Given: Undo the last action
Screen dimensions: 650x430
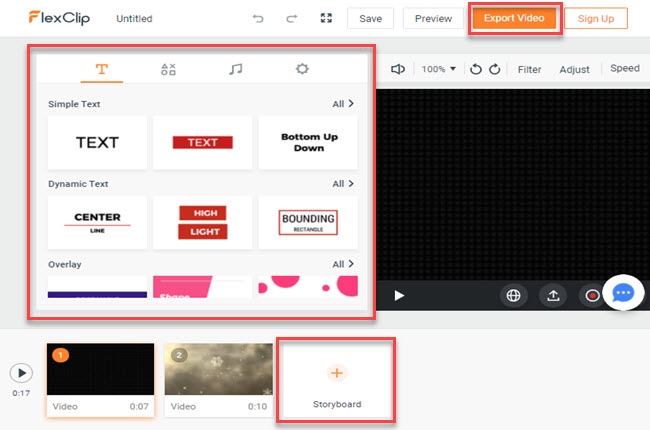Looking at the screenshot, I should tap(258, 18).
